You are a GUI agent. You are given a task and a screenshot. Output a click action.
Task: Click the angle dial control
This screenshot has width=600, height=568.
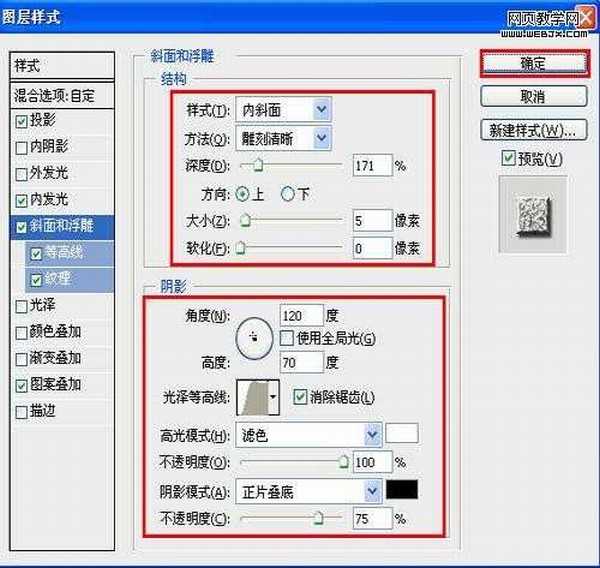pos(254,340)
